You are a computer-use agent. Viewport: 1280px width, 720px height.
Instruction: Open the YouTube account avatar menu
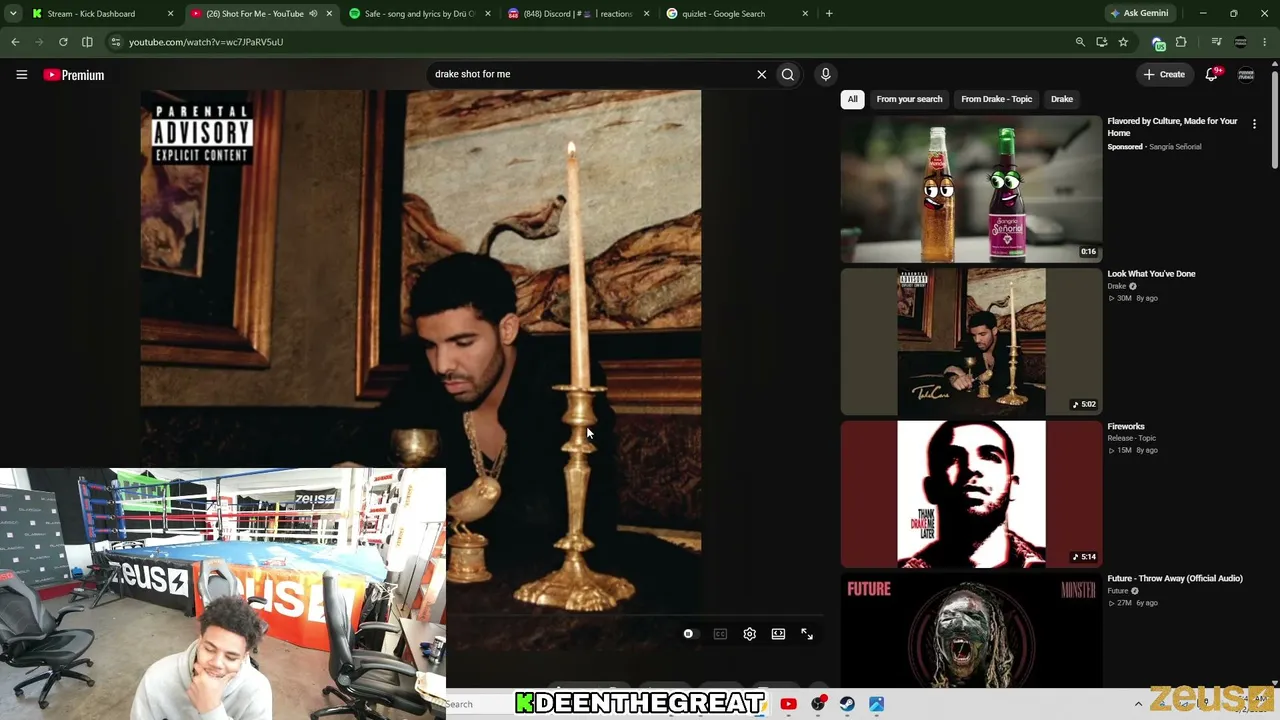pos(1246,74)
